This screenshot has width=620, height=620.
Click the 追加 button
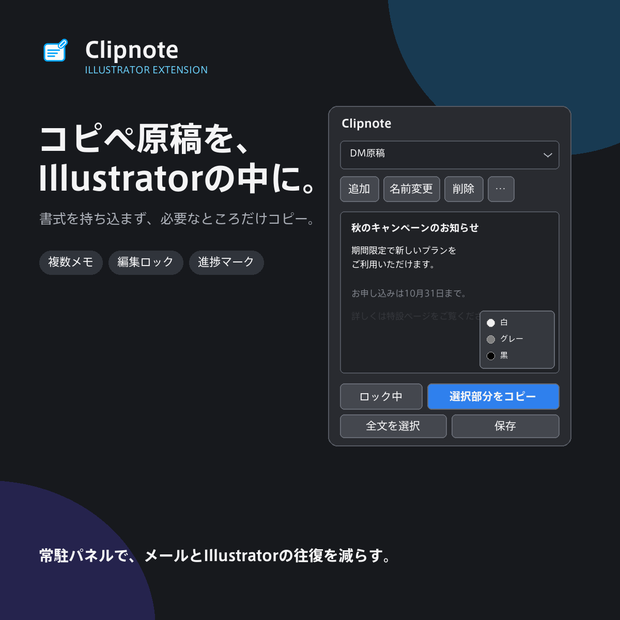359,189
